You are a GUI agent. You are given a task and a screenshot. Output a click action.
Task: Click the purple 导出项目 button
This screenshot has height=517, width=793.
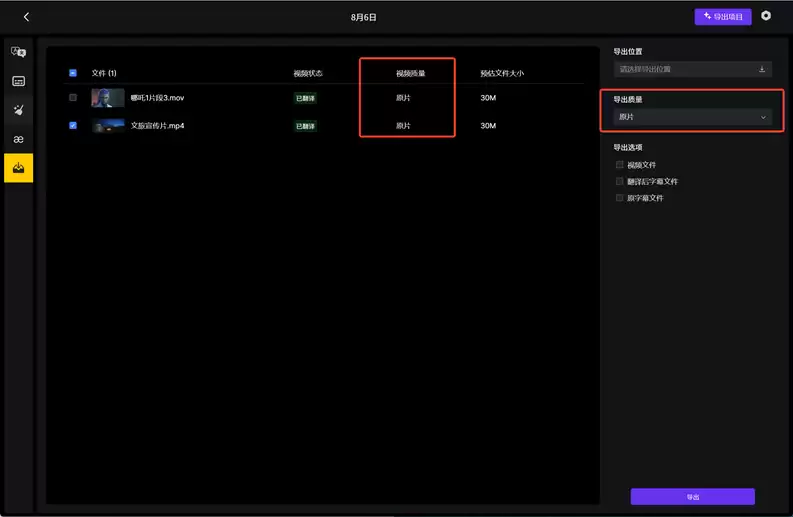point(723,17)
